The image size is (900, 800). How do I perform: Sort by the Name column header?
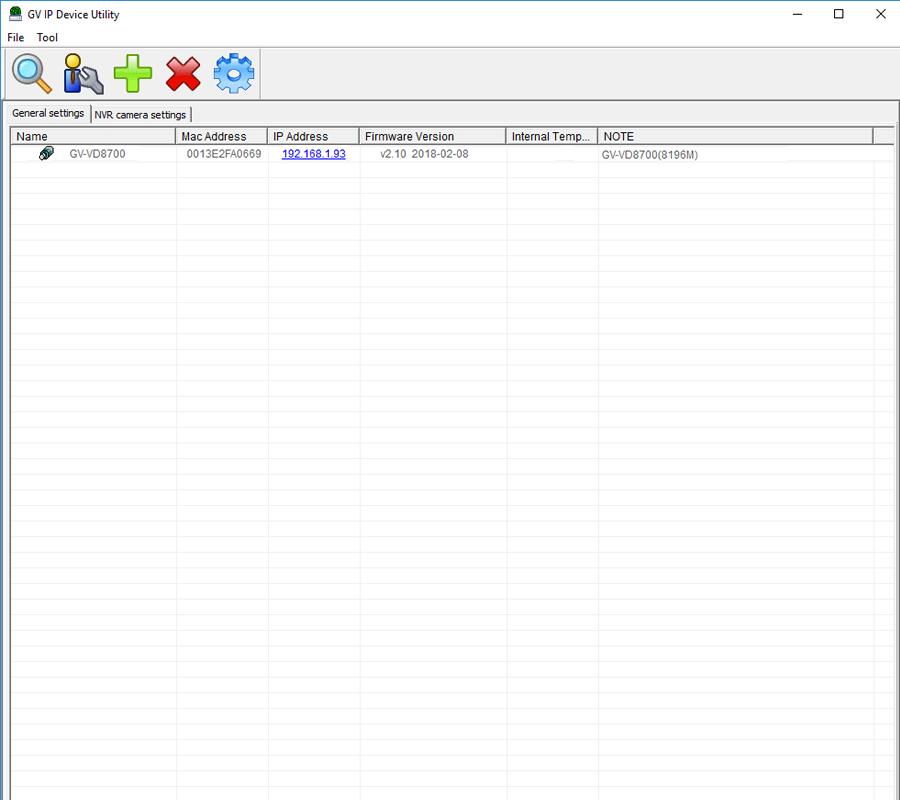click(x=93, y=136)
